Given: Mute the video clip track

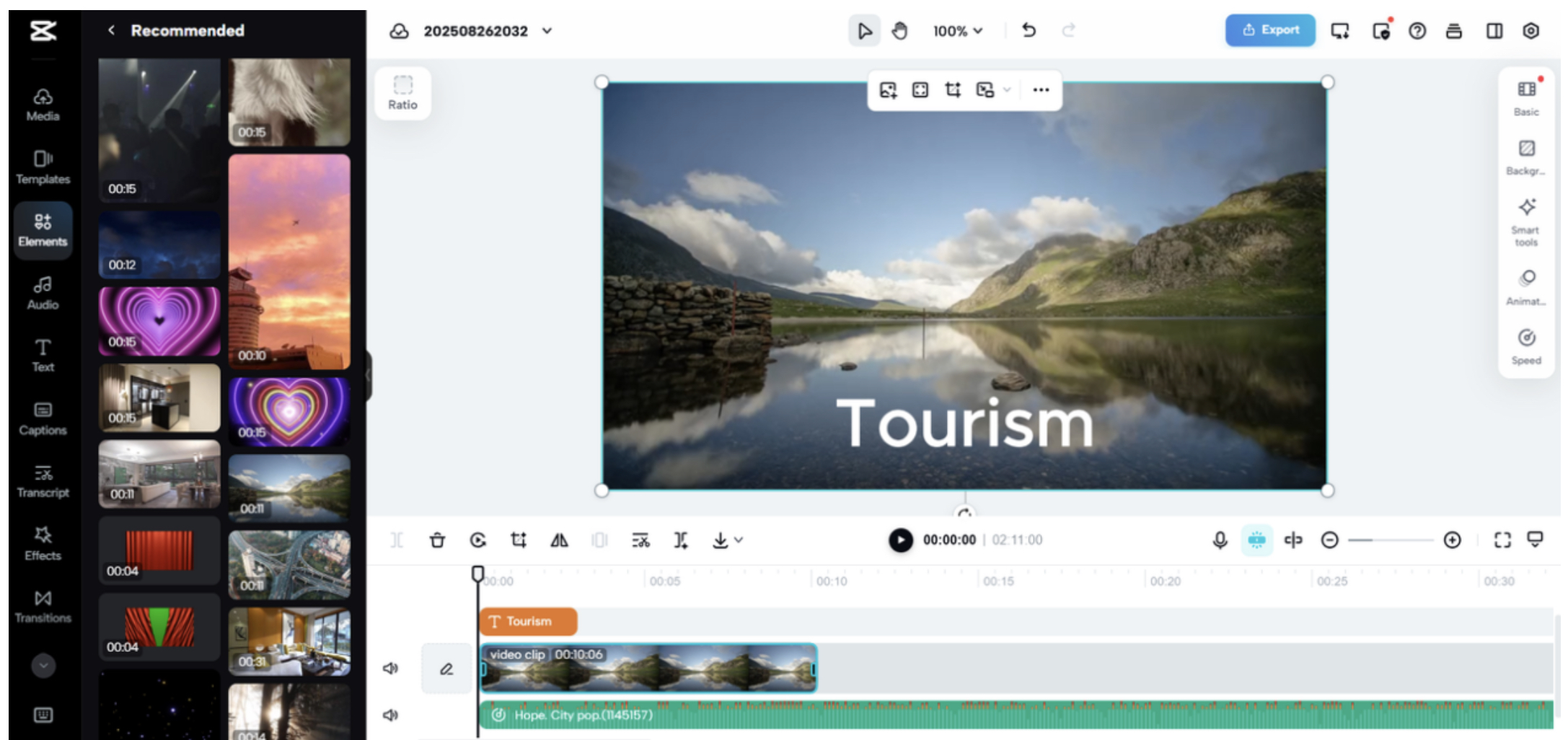Looking at the screenshot, I should pyautogui.click(x=390, y=669).
